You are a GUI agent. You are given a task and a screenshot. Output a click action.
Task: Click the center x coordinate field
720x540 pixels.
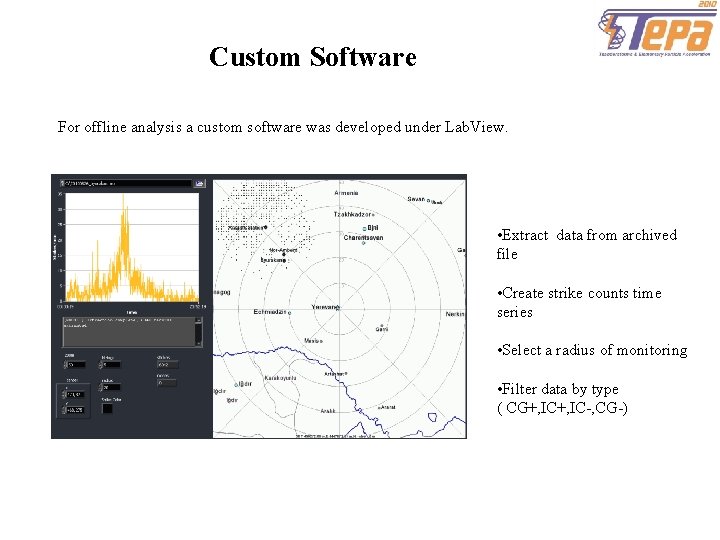[x=75, y=394]
